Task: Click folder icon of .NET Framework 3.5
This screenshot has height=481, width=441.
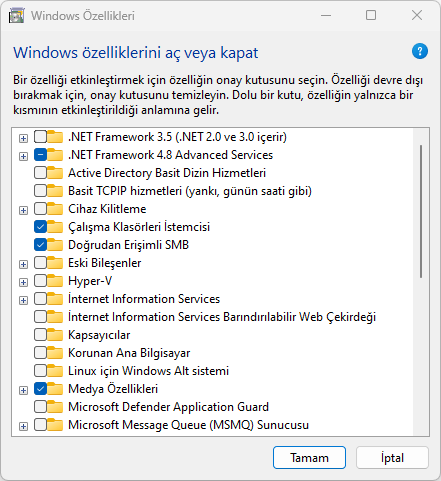Action: [55, 137]
